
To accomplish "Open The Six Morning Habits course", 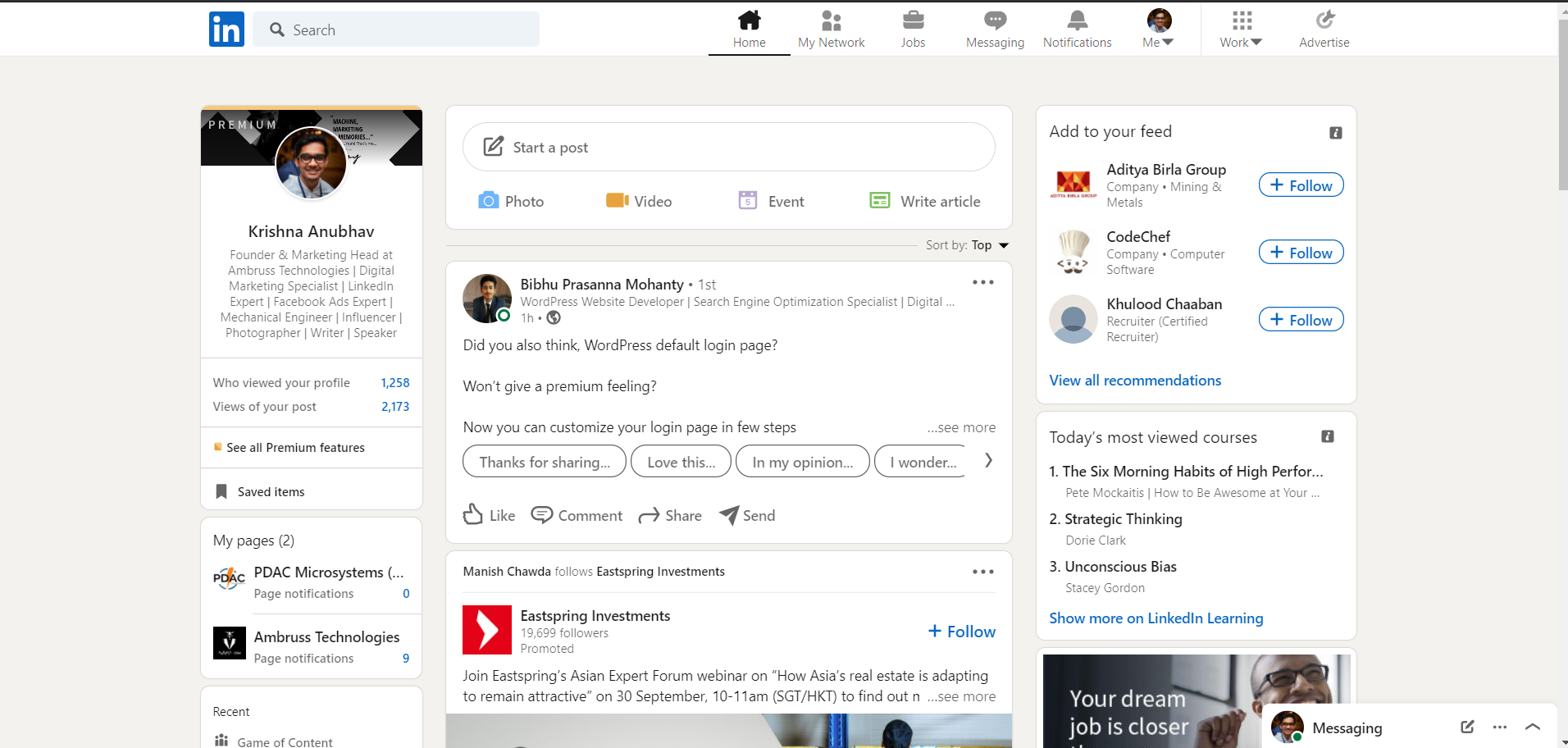I will (x=1187, y=472).
